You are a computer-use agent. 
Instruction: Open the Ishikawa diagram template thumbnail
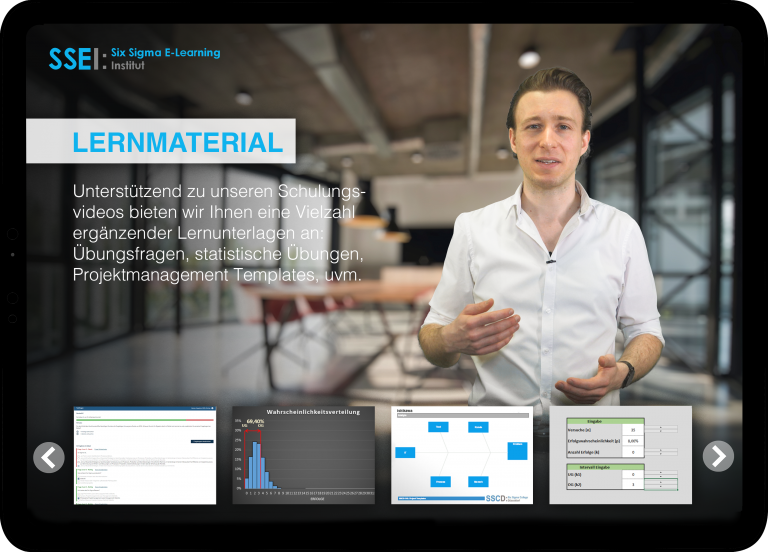[462, 455]
